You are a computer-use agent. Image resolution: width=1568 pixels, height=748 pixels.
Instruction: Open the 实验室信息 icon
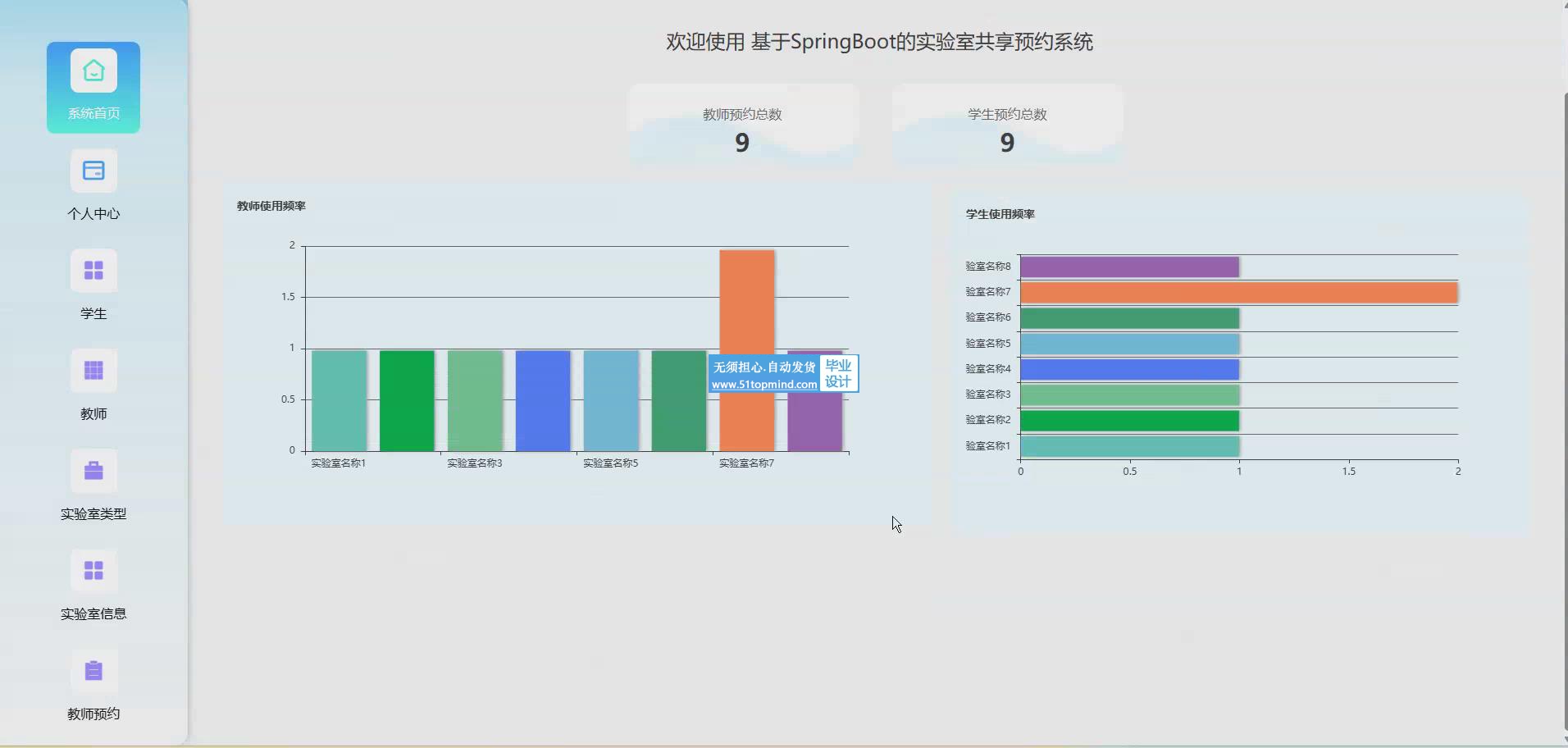coord(93,572)
